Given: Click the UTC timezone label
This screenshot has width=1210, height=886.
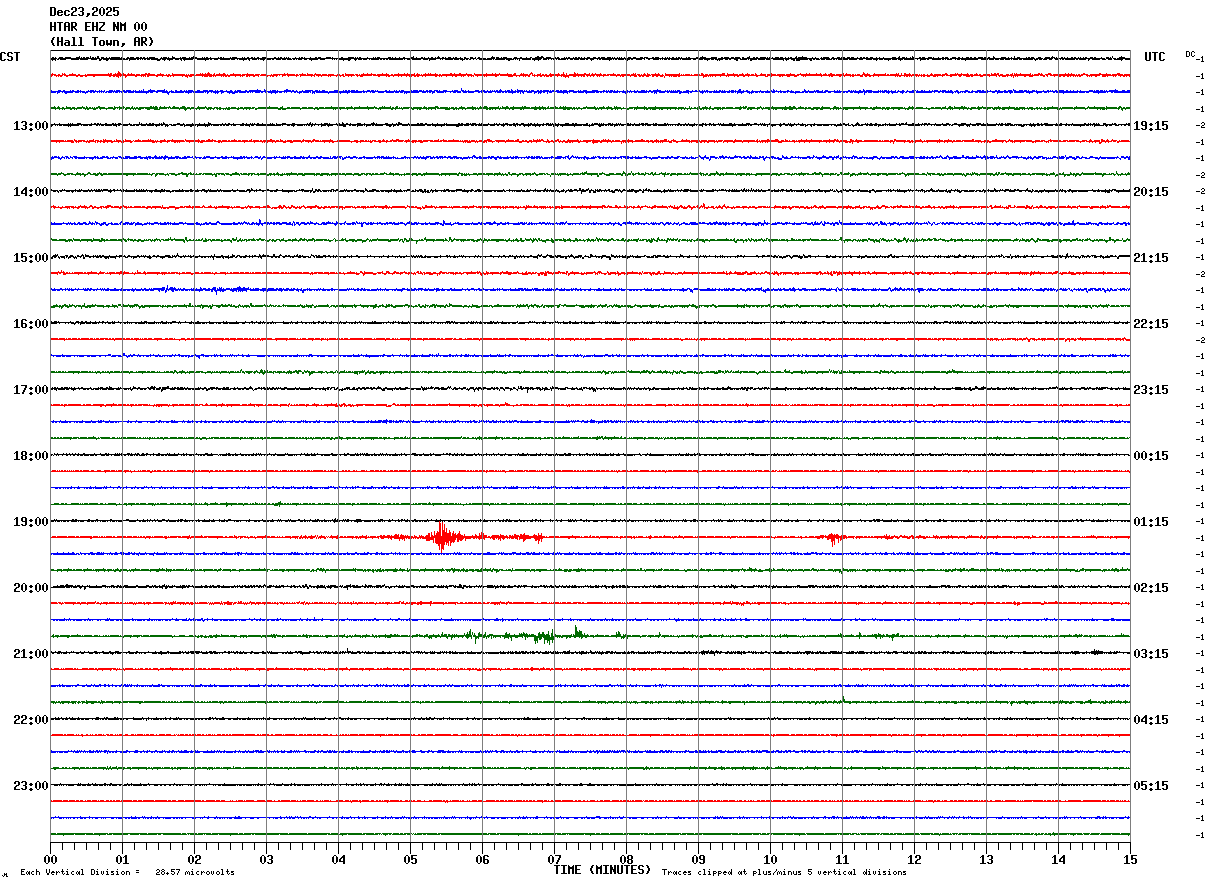Looking at the screenshot, I should click(1155, 57).
